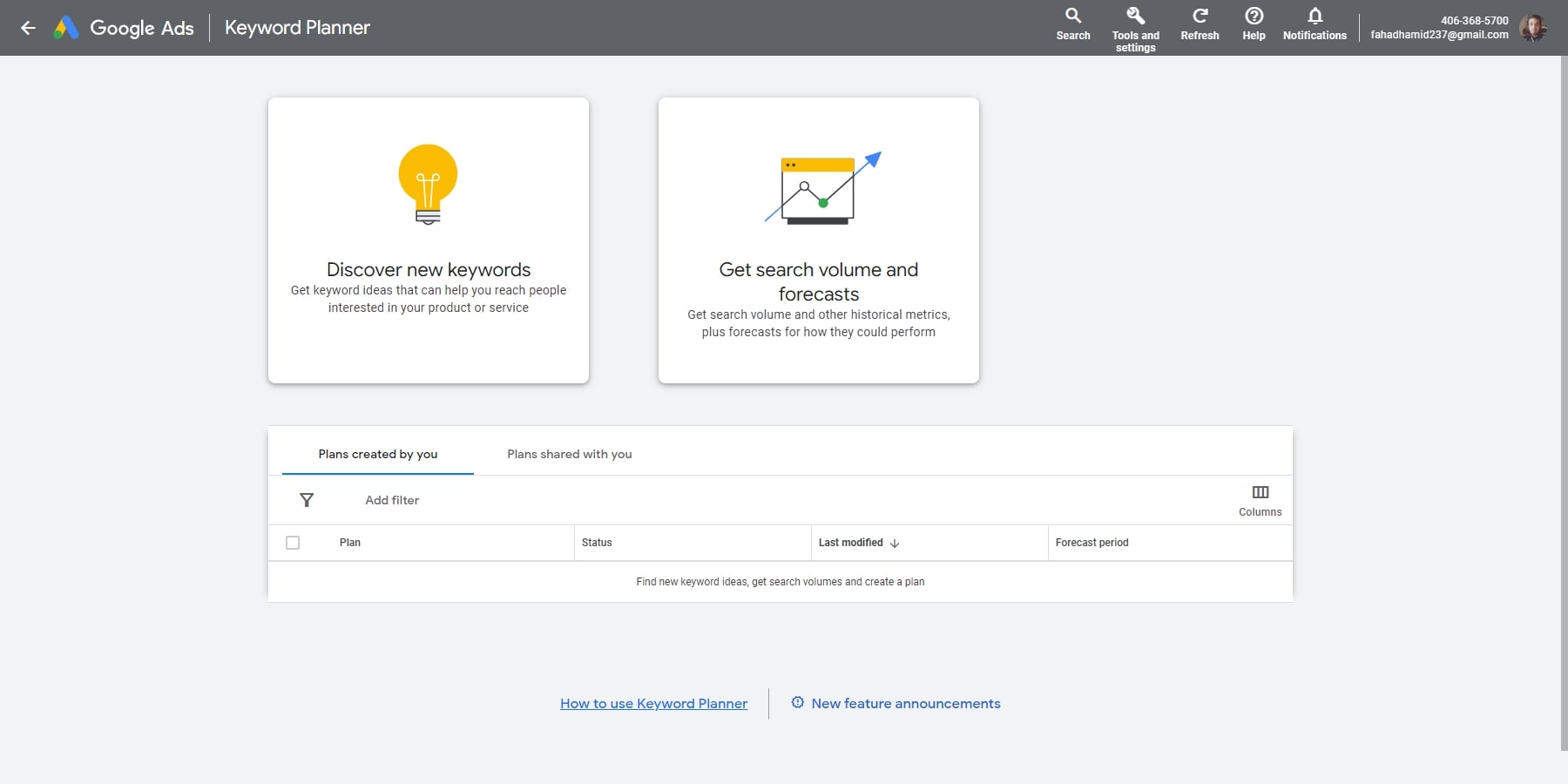Image resolution: width=1568 pixels, height=784 pixels.
Task: Select the Plans created by you tab
Action: point(377,454)
